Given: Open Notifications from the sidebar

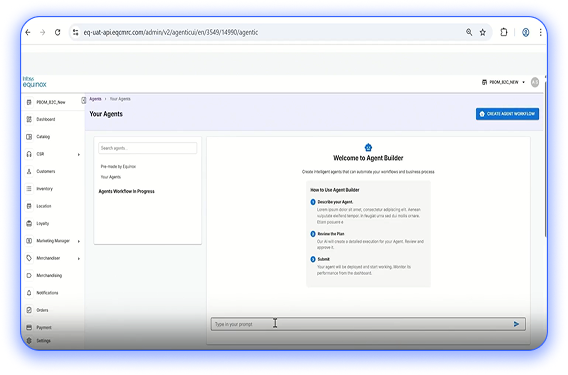Looking at the screenshot, I should (47, 293).
